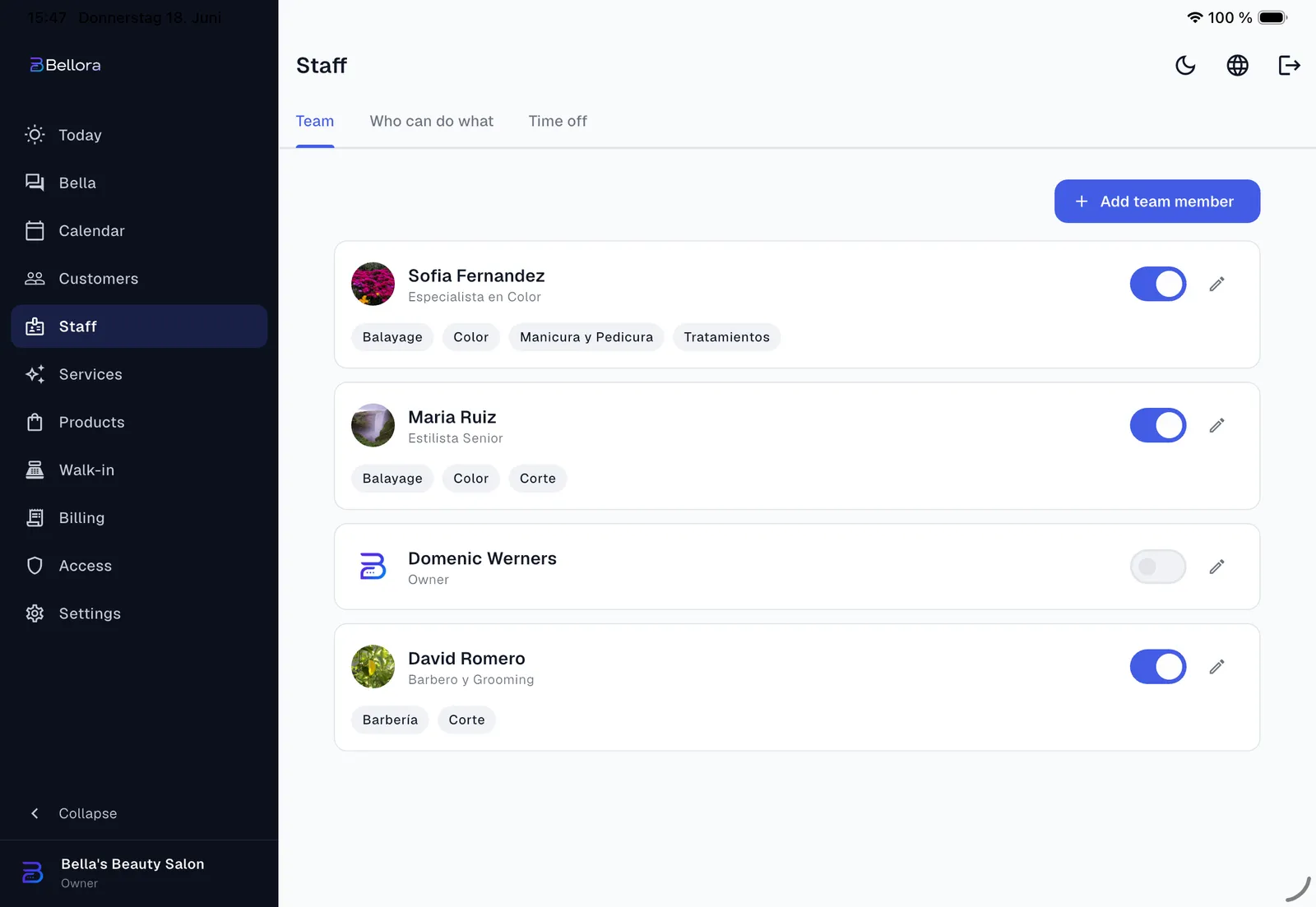This screenshot has height=907, width=1316.
Task: Click the Billing receipt icon in the sidebar
Action: (x=35, y=518)
